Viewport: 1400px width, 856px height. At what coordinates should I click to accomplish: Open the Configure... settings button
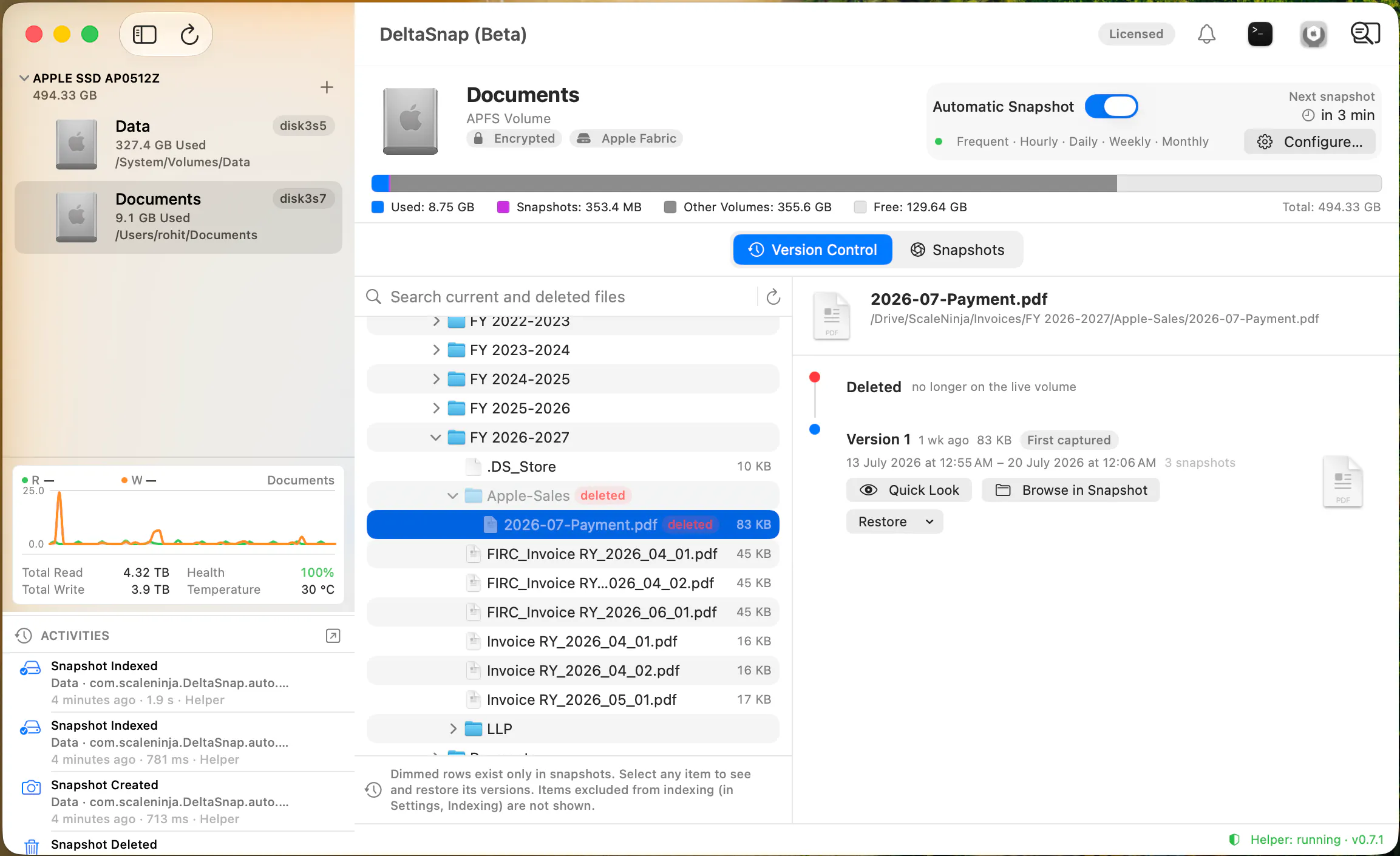[x=1310, y=141]
